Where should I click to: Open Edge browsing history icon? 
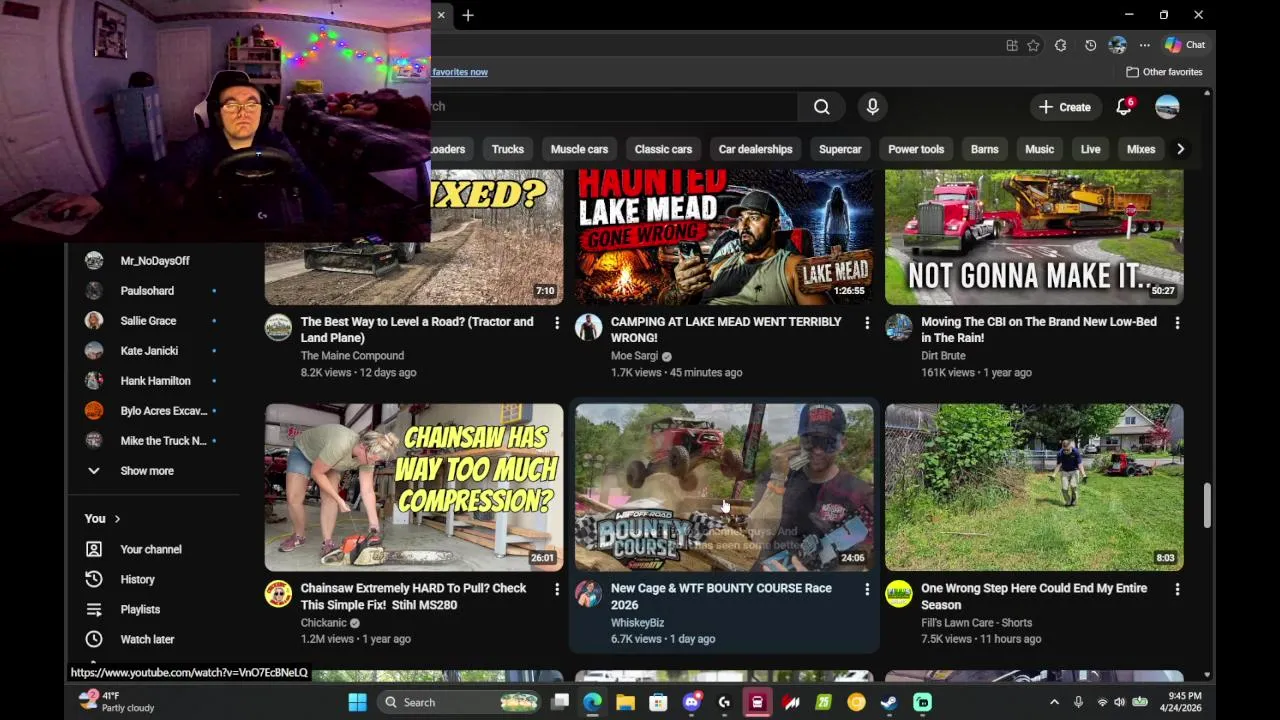(1090, 45)
